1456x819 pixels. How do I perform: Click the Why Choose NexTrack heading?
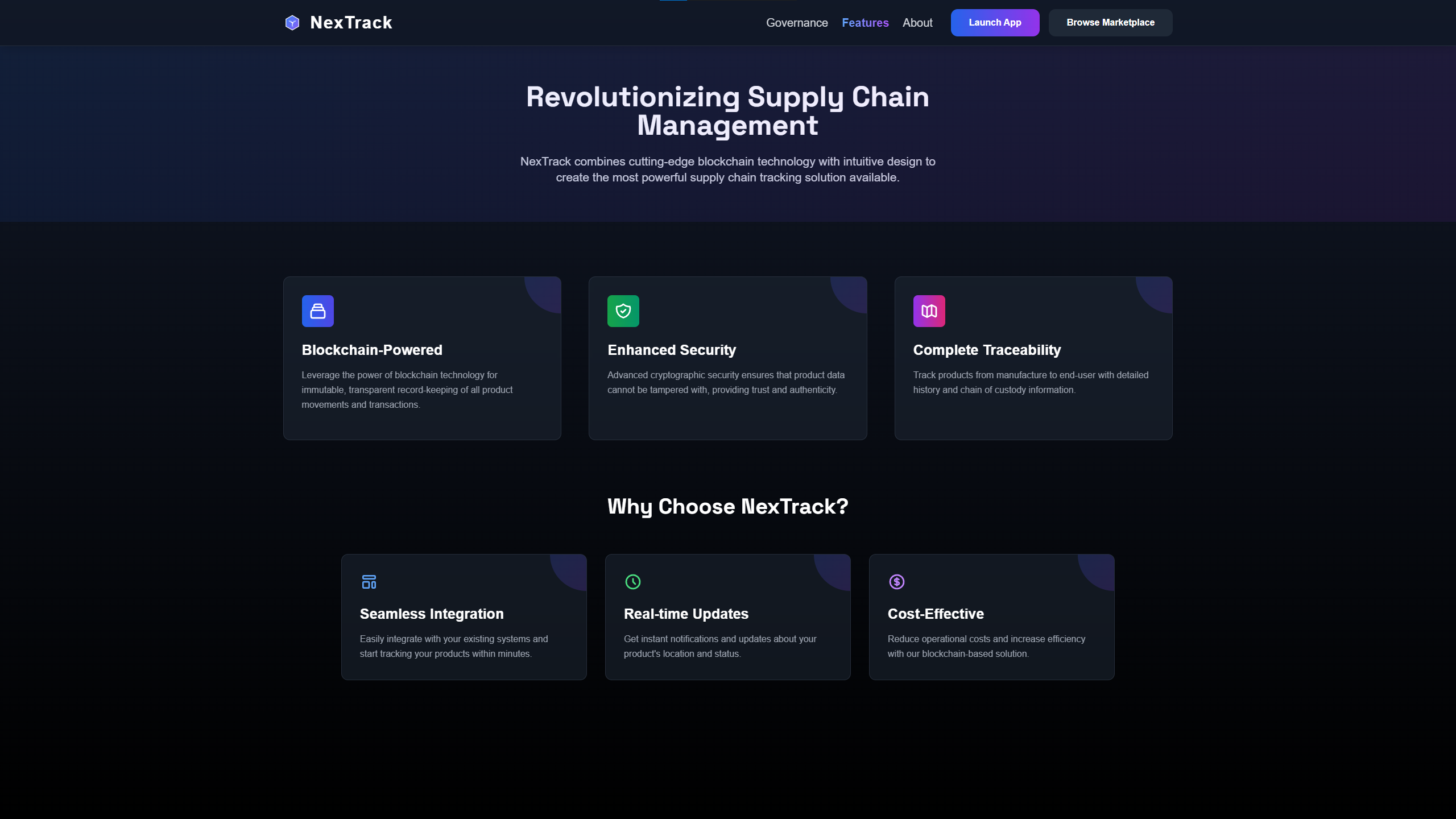[x=727, y=506]
